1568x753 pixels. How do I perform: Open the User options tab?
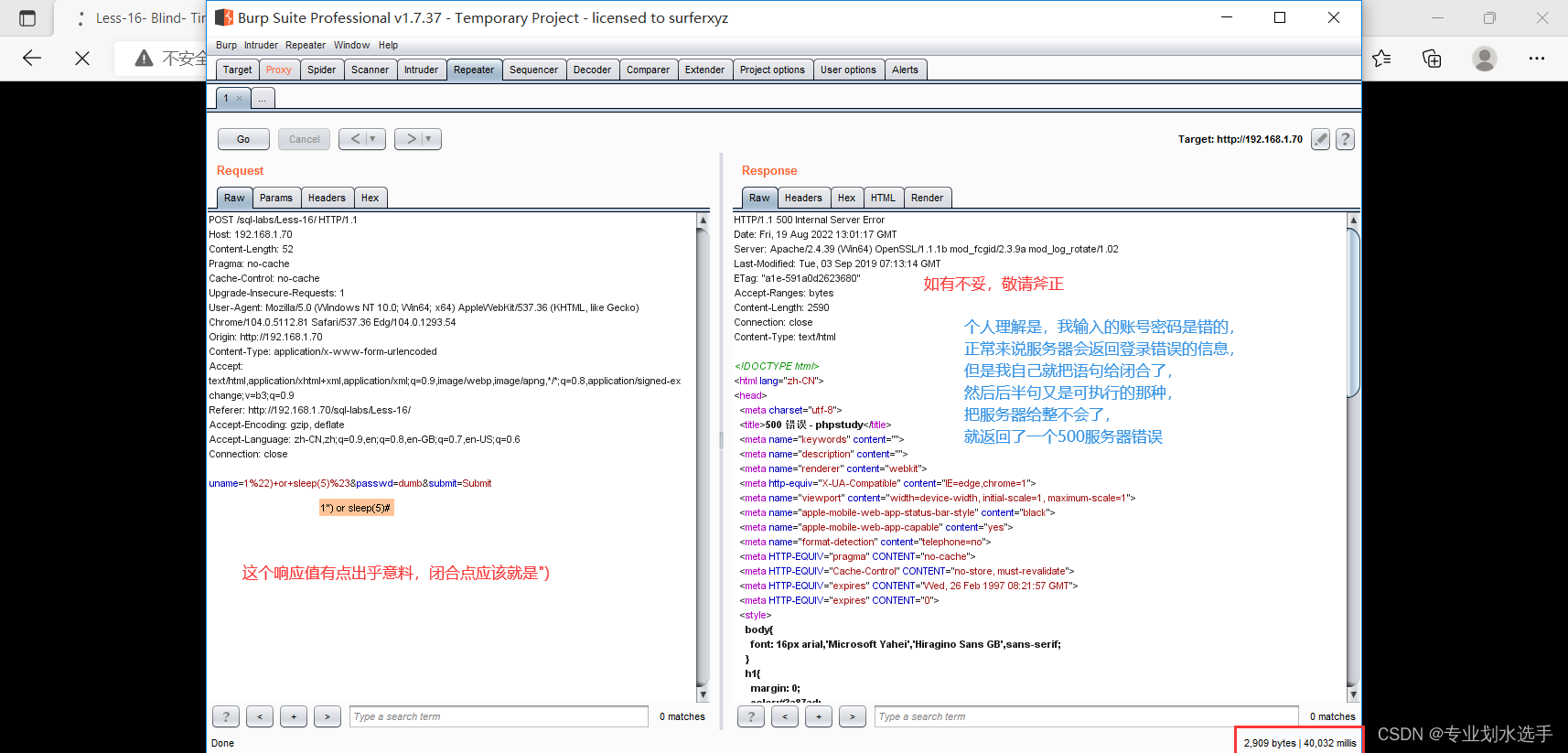pyautogui.click(x=848, y=70)
